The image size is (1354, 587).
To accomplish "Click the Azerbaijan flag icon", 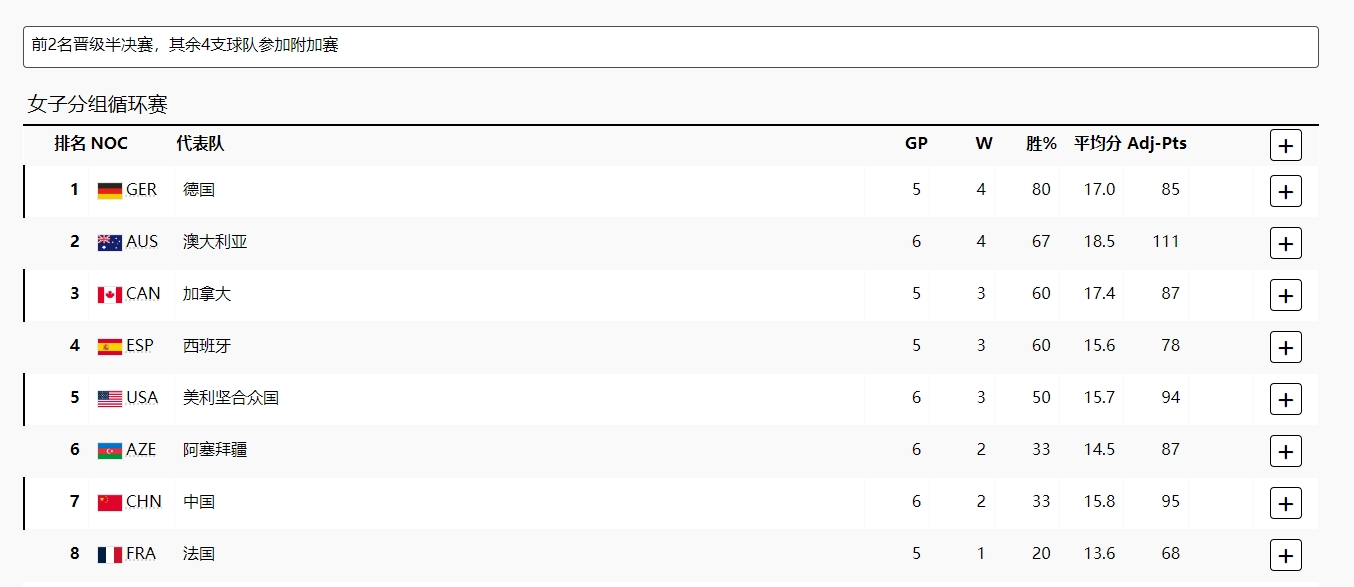I will [109, 450].
